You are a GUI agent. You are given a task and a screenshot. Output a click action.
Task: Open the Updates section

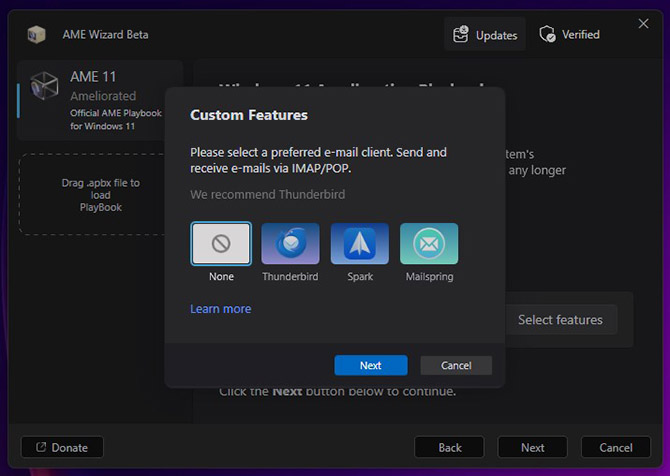[x=485, y=35]
